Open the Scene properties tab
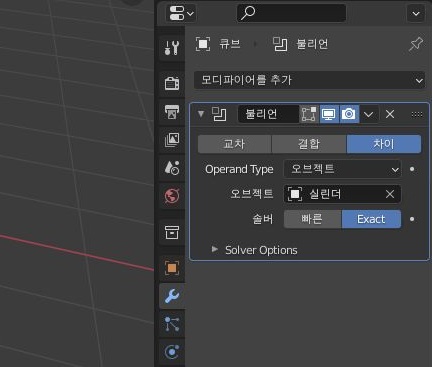 click(172, 168)
